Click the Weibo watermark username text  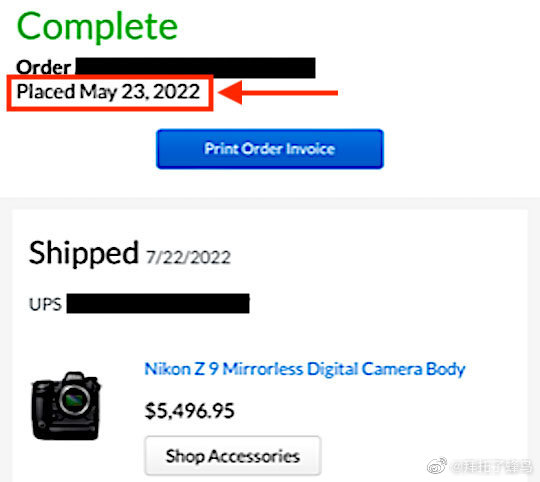pos(492,467)
